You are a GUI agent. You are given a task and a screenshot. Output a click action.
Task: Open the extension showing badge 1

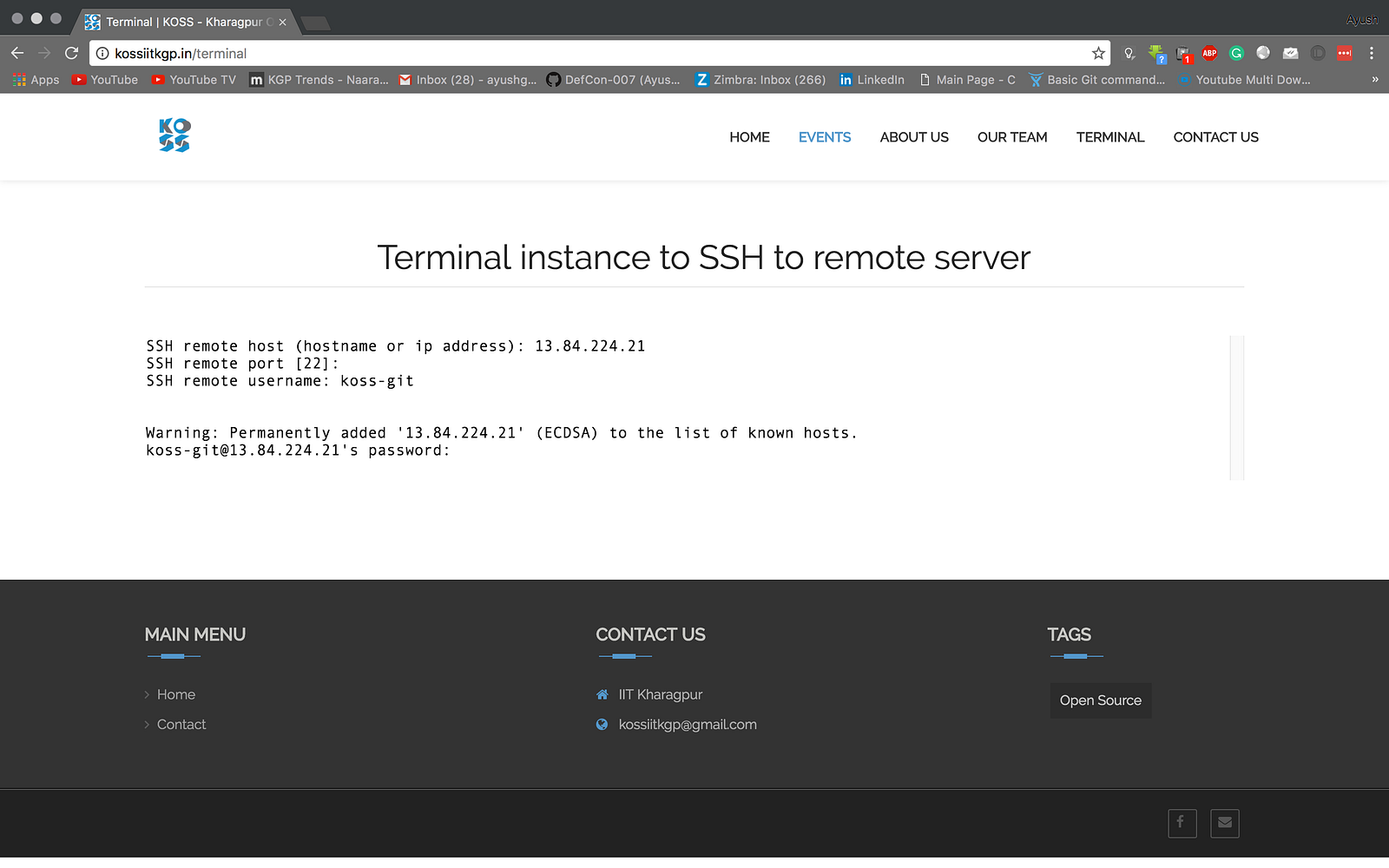1183,54
